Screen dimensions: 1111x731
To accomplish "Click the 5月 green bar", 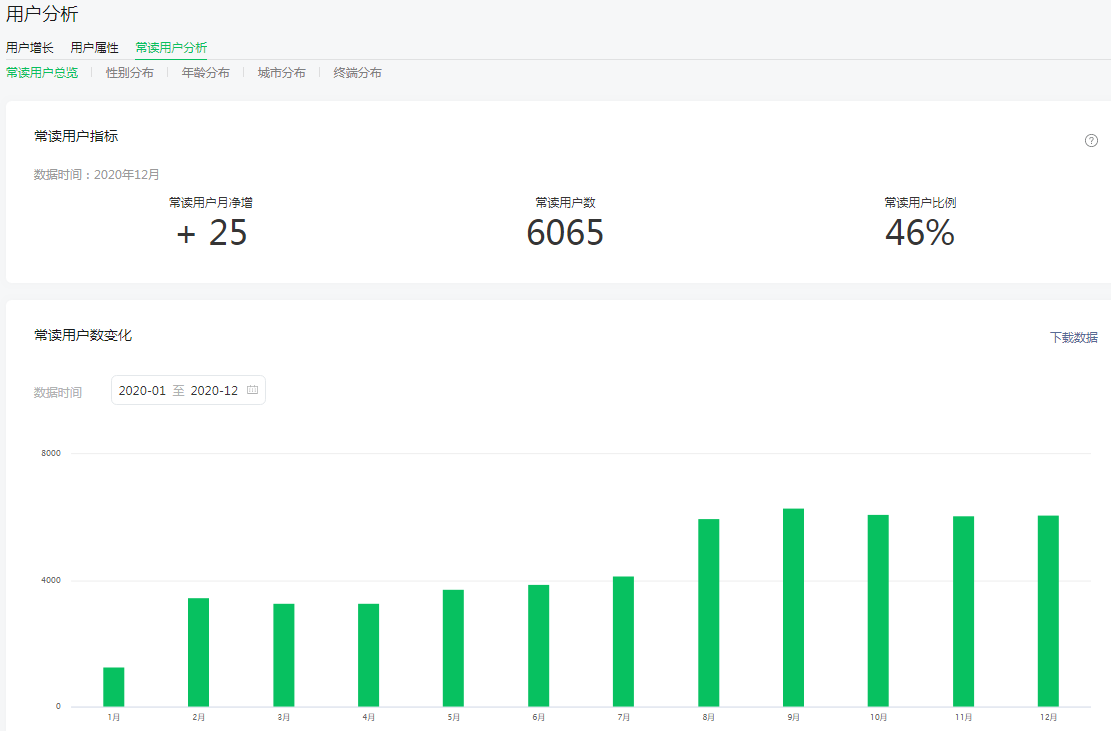I will (453, 648).
